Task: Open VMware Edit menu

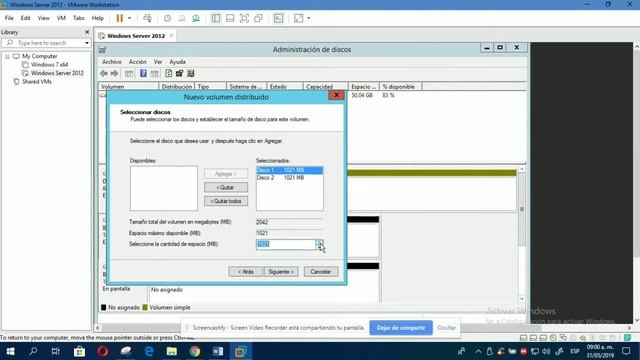Action: pos(25,18)
